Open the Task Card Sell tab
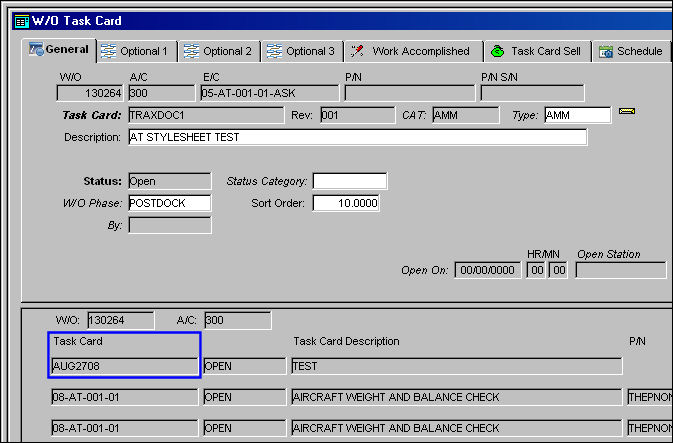Viewport: 673px width, 443px height. [538, 52]
